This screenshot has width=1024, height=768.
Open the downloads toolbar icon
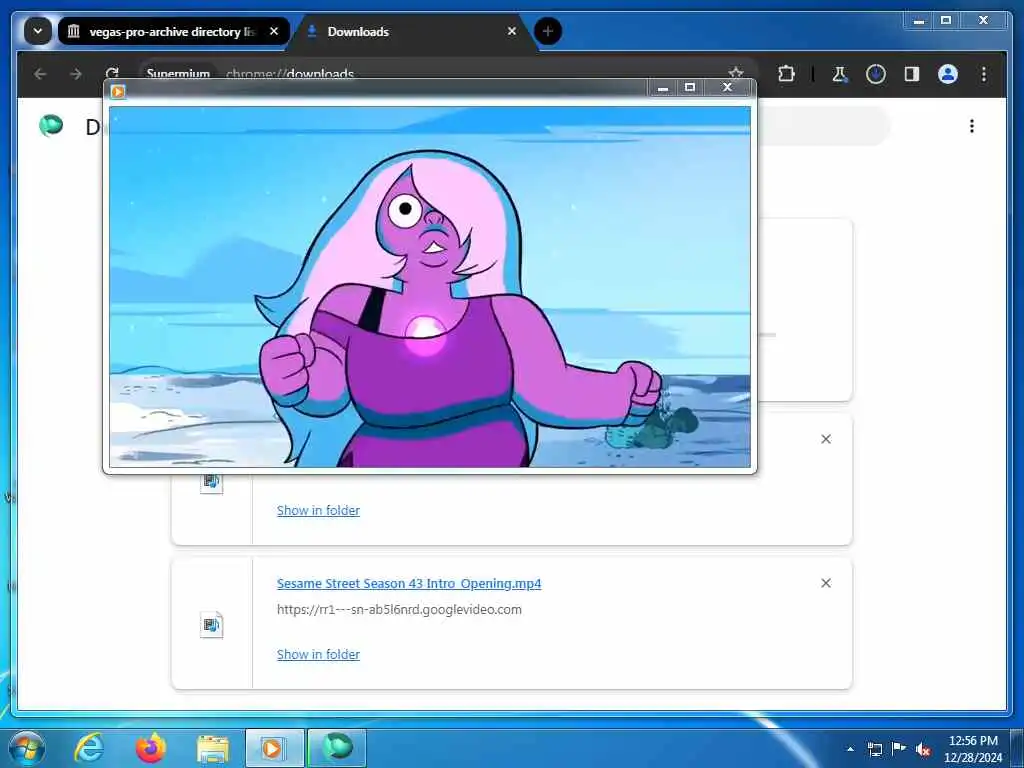(876, 74)
